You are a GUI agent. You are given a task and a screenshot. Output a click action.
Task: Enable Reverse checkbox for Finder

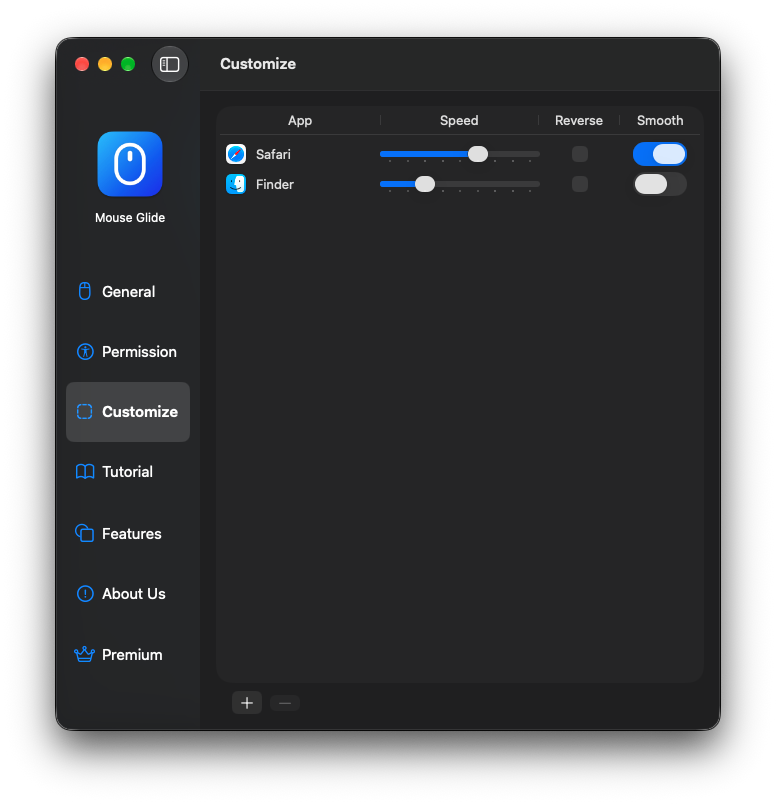pyautogui.click(x=580, y=184)
